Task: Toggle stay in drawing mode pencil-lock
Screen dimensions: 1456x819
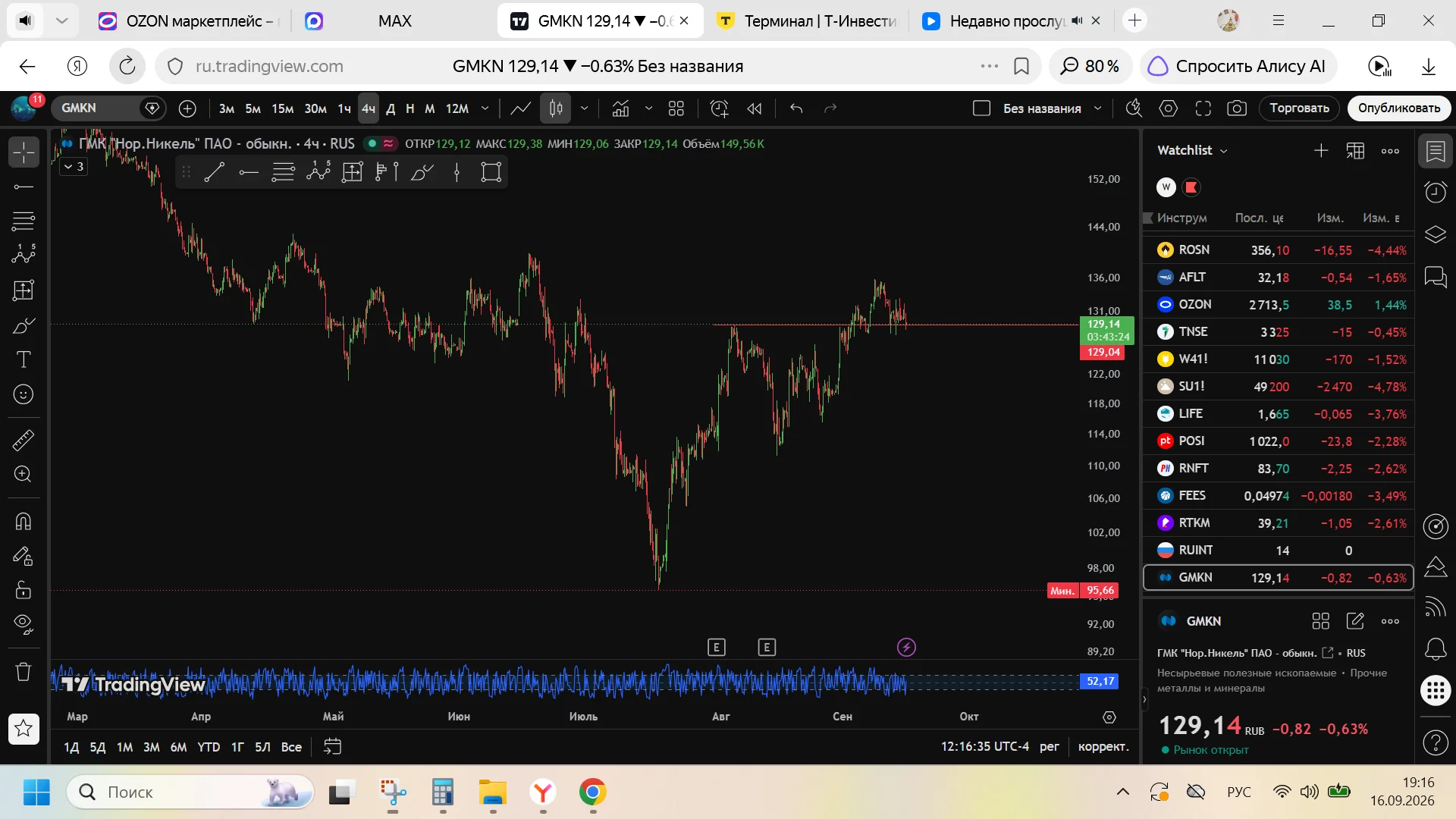Action: (24, 557)
